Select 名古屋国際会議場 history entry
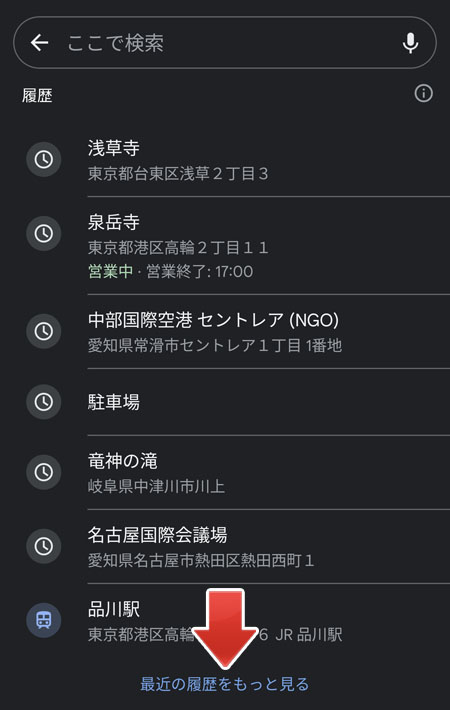This screenshot has width=450, height=710. click(x=225, y=546)
